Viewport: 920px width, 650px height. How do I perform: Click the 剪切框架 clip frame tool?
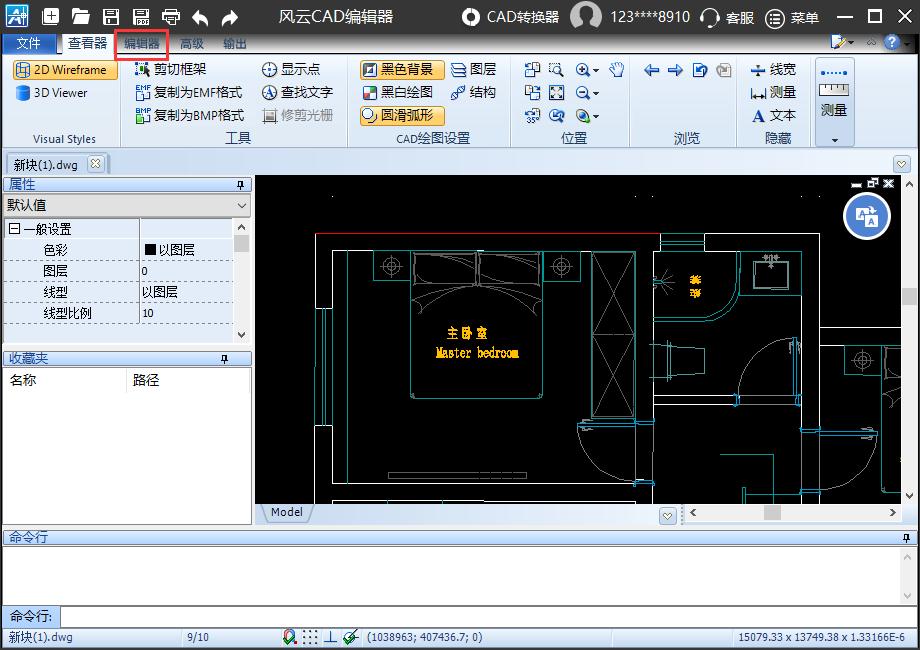point(170,69)
